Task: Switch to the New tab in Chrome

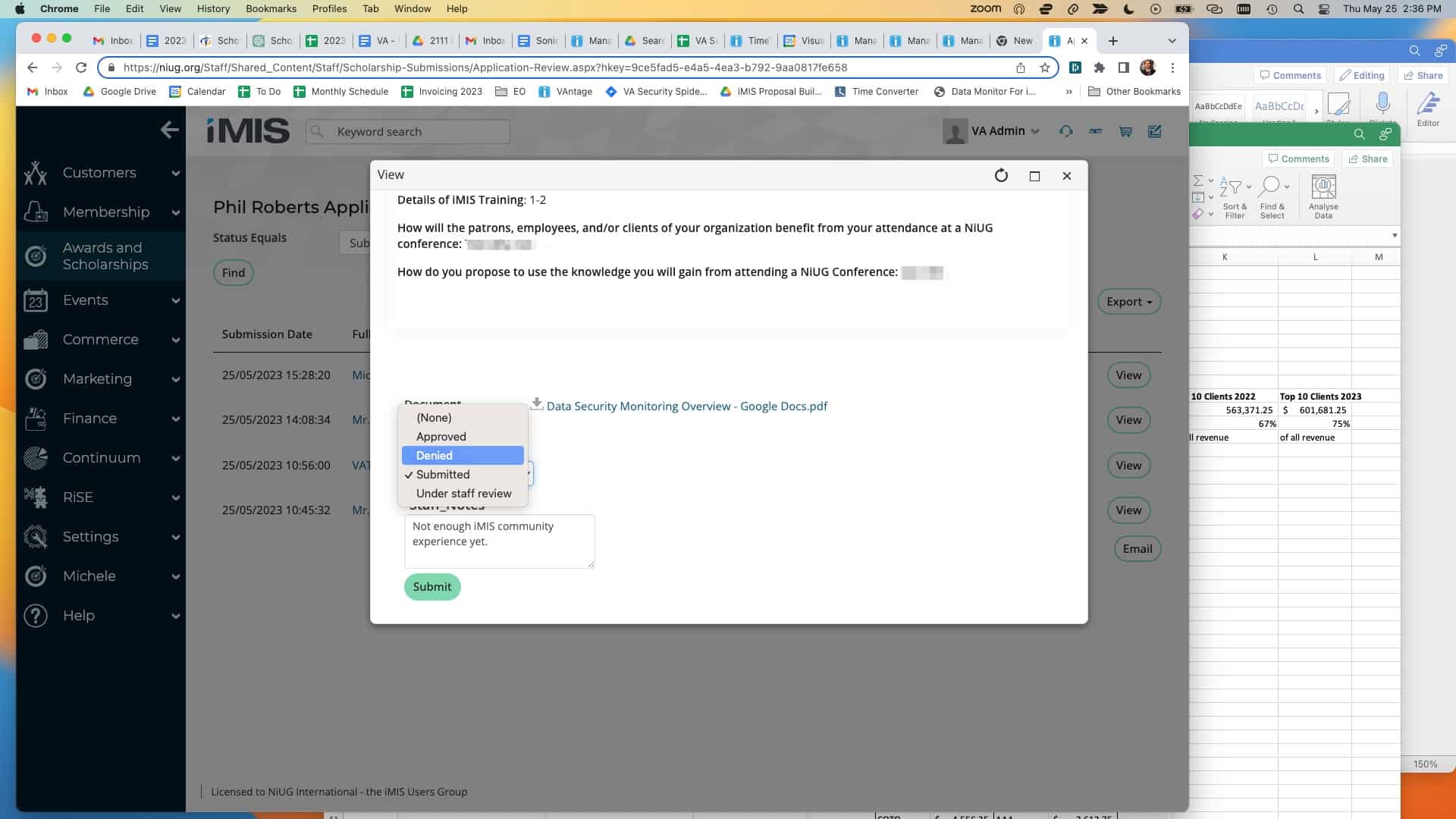Action: [x=1015, y=41]
